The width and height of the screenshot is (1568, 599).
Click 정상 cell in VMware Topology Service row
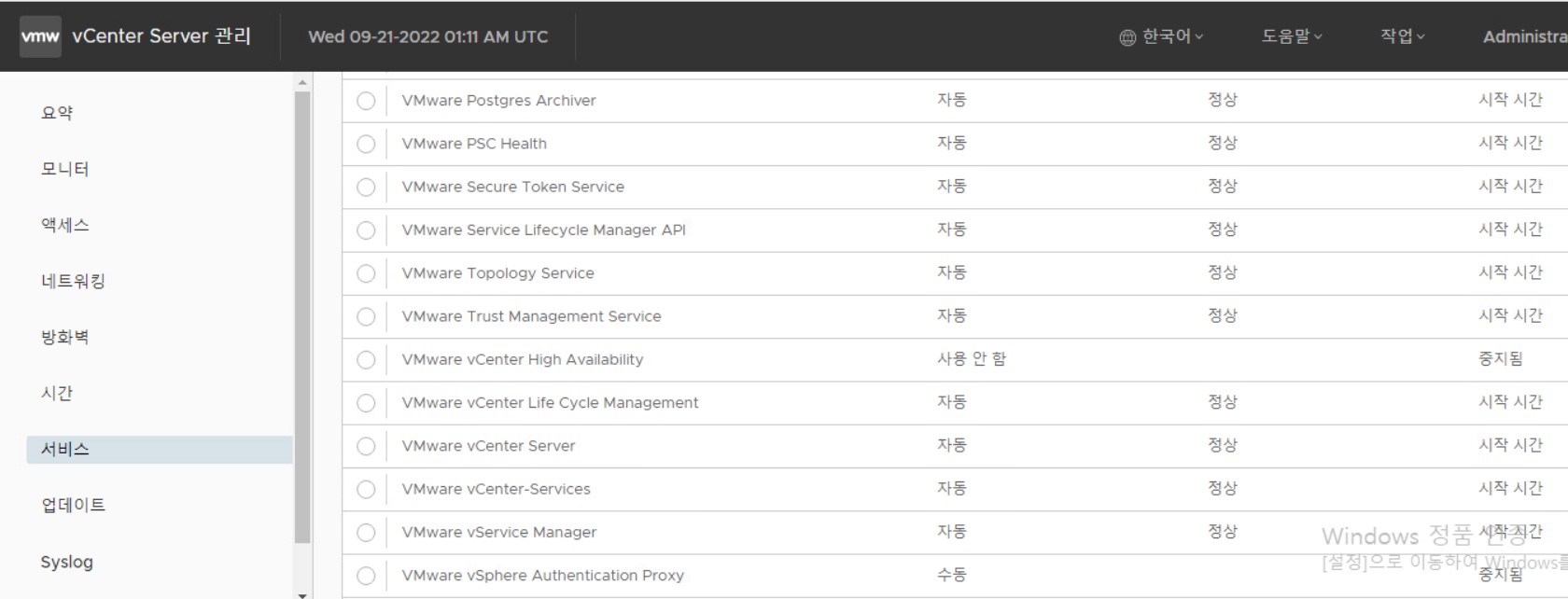click(x=1223, y=272)
